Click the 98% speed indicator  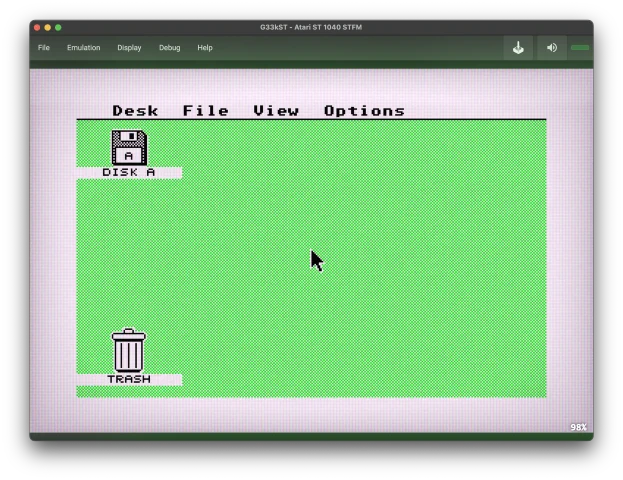[578, 427]
